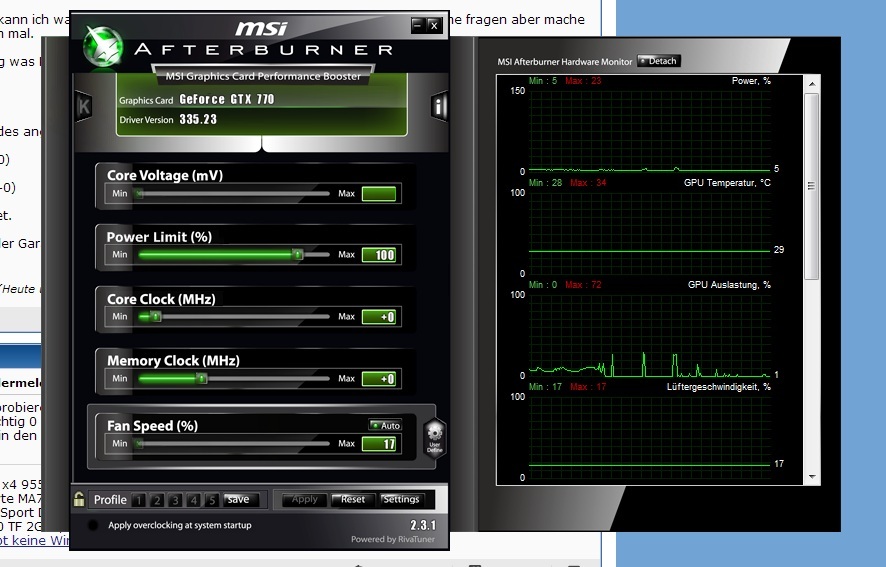Select profile slot 4
The width and height of the screenshot is (886, 567).
tap(193, 500)
